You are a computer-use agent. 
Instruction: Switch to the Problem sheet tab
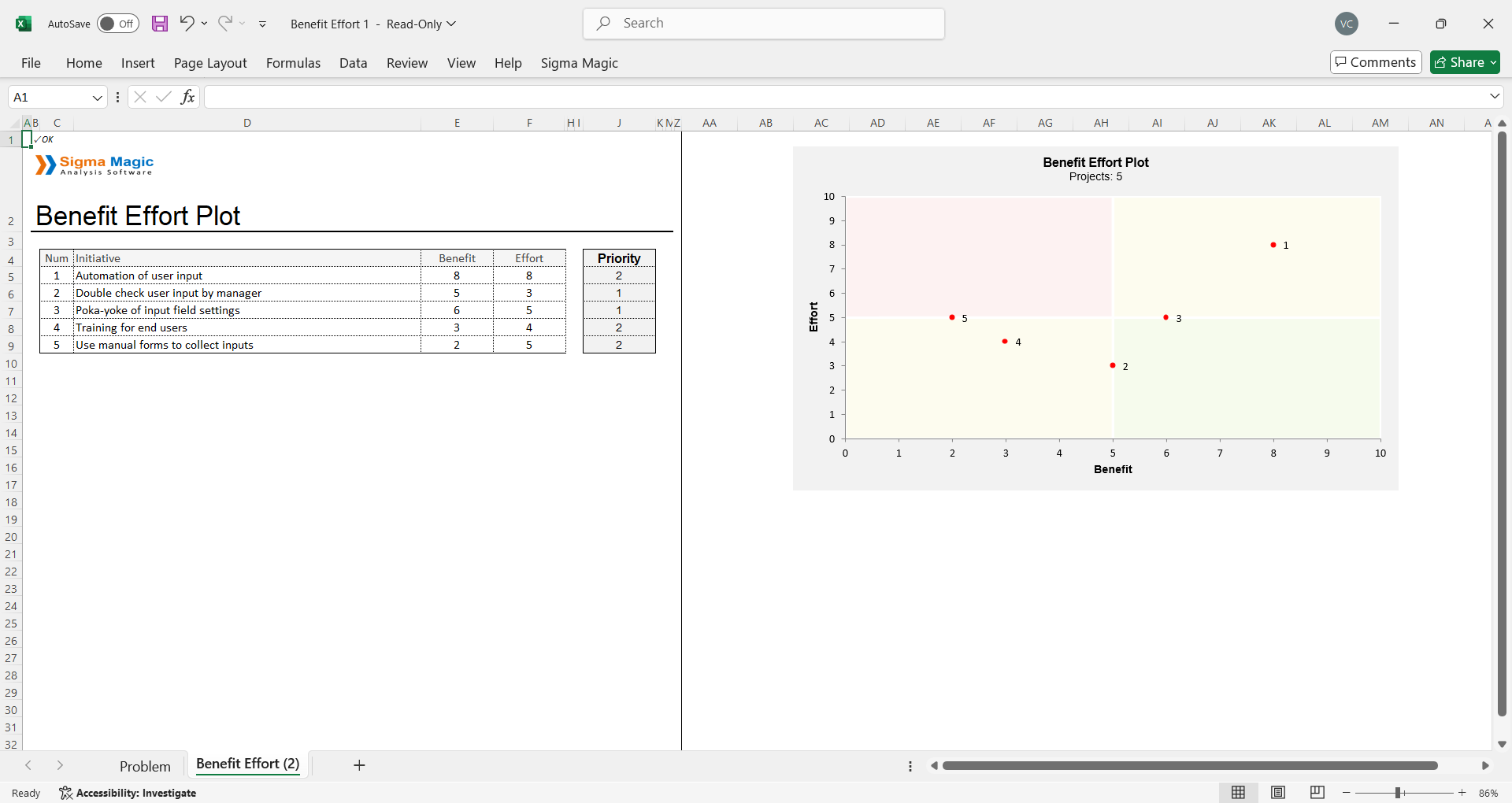(145, 766)
